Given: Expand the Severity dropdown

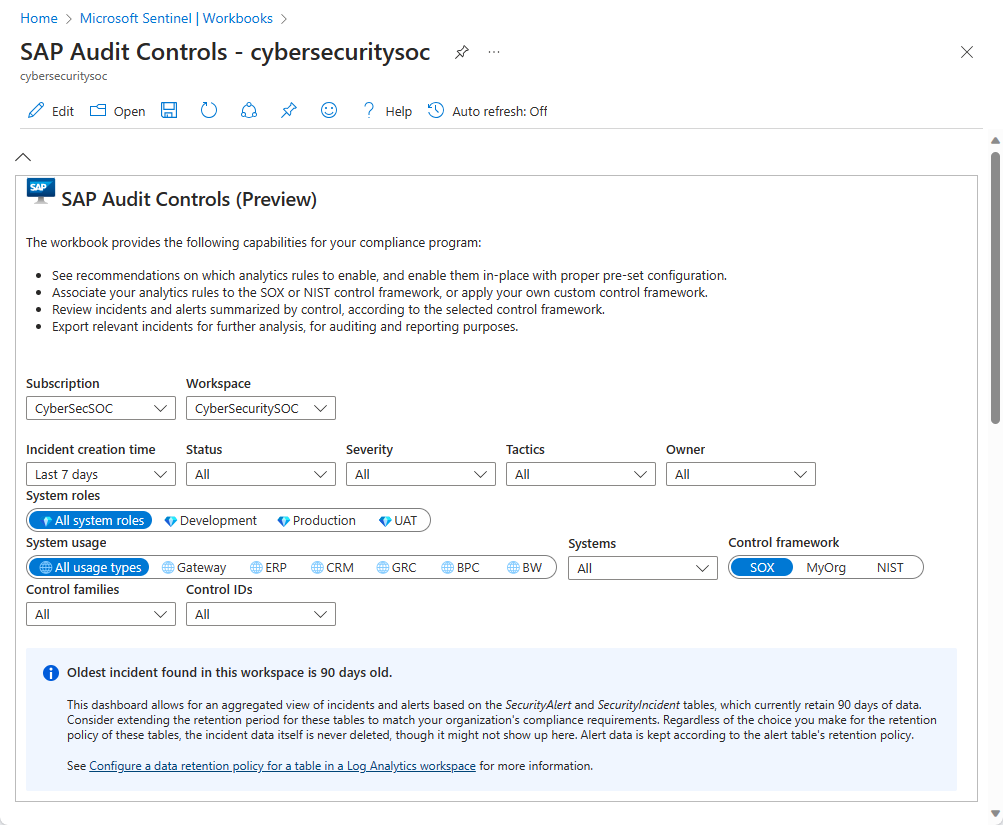Looking at the screenshot, I should (x=420, y=475).
